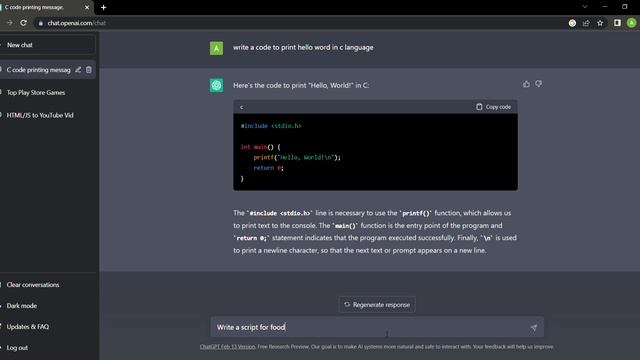The height and width of the screenshot is (360, 640).
Task: Click the 'int main() {' code line
Action: tap(260, 147)
